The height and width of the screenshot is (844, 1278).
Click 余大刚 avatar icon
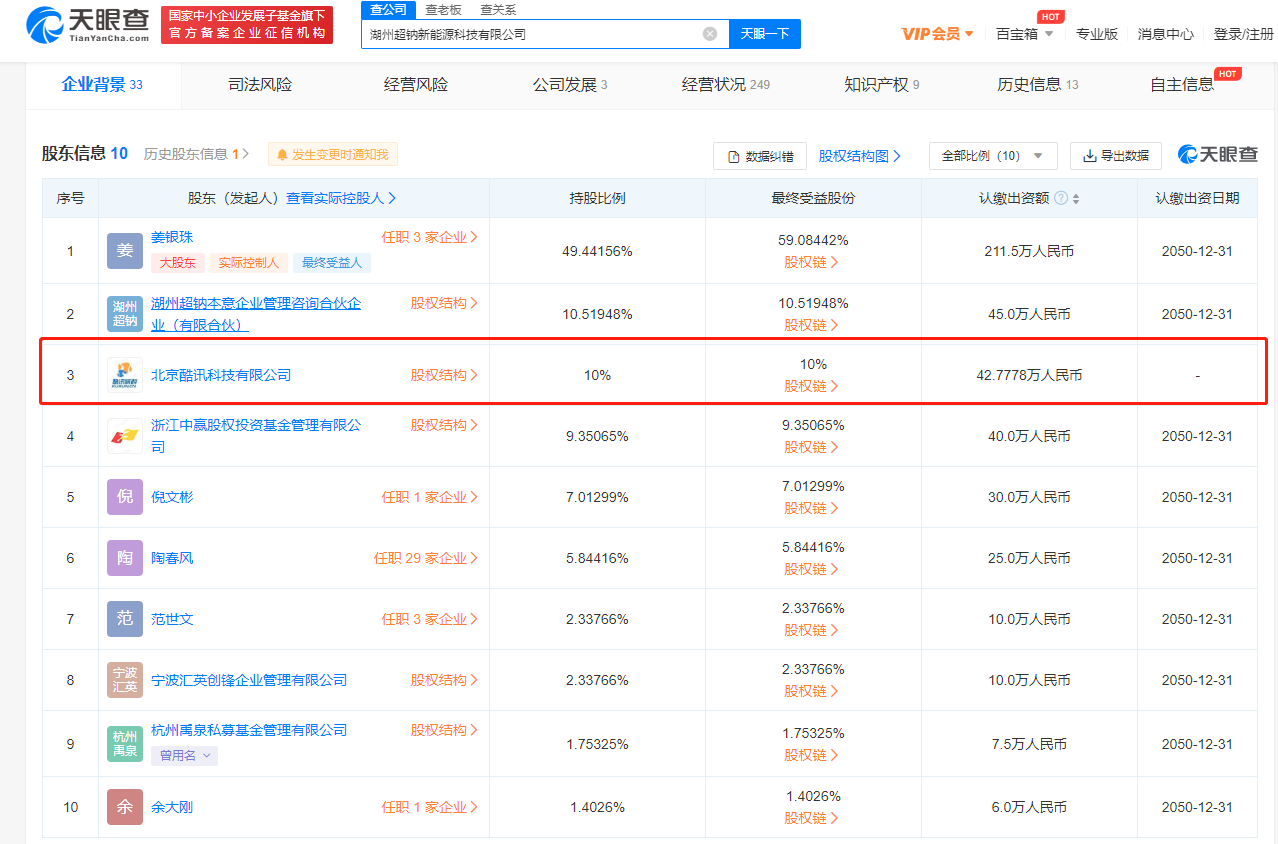click(x=125, y=807)
